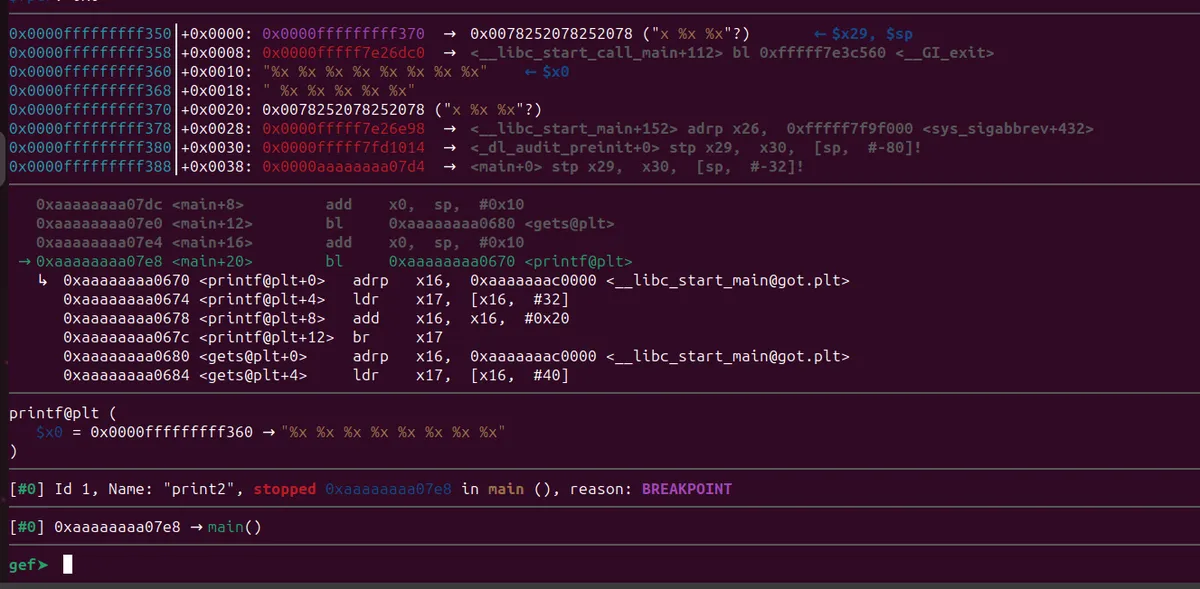Screen dimensions: 1200x589
Task: Click the $x0 argument value 0x0000fffffffff360
Action: point(171,432)
